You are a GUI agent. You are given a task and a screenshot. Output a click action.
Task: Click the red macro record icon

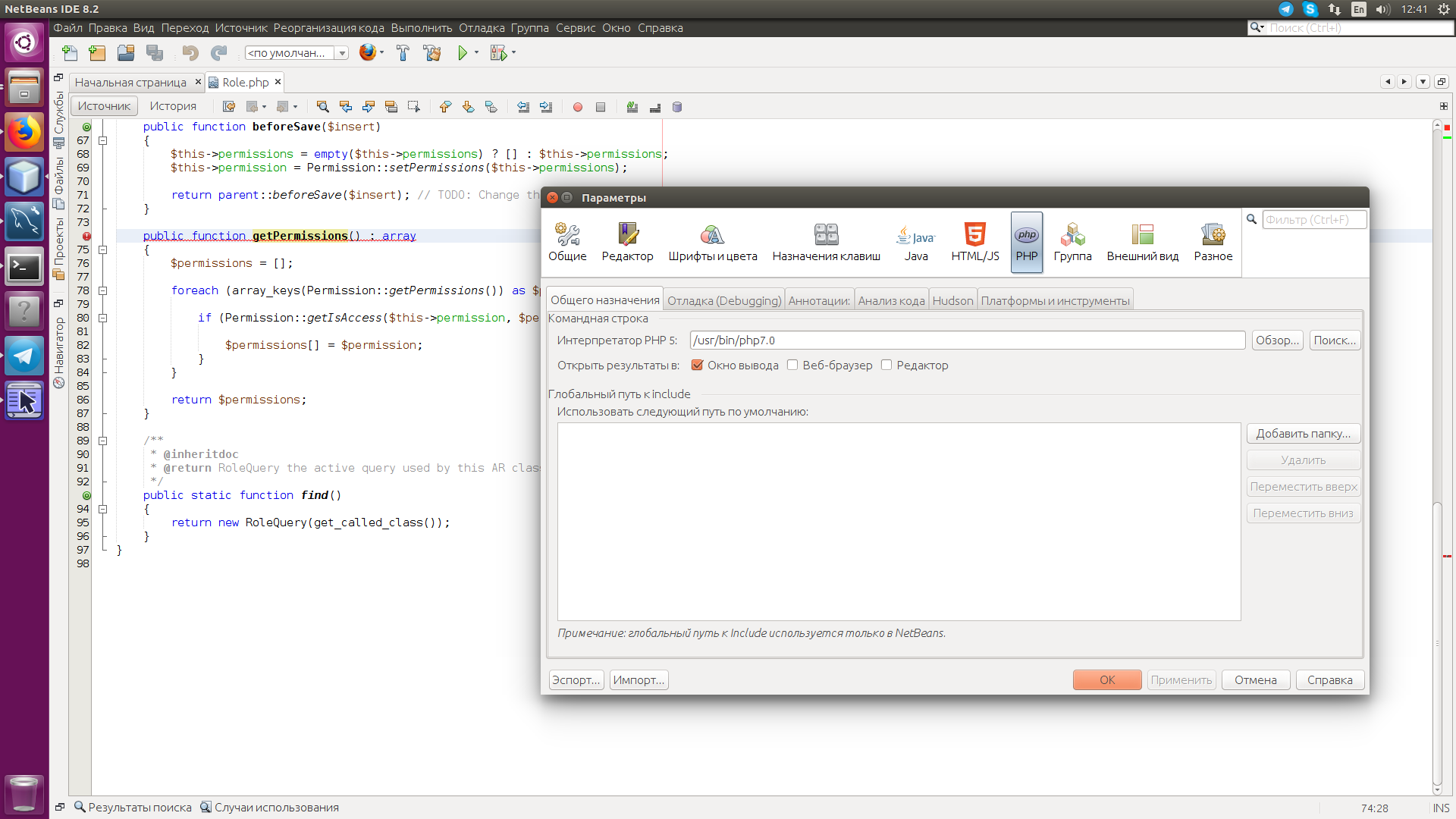[578, 107]
